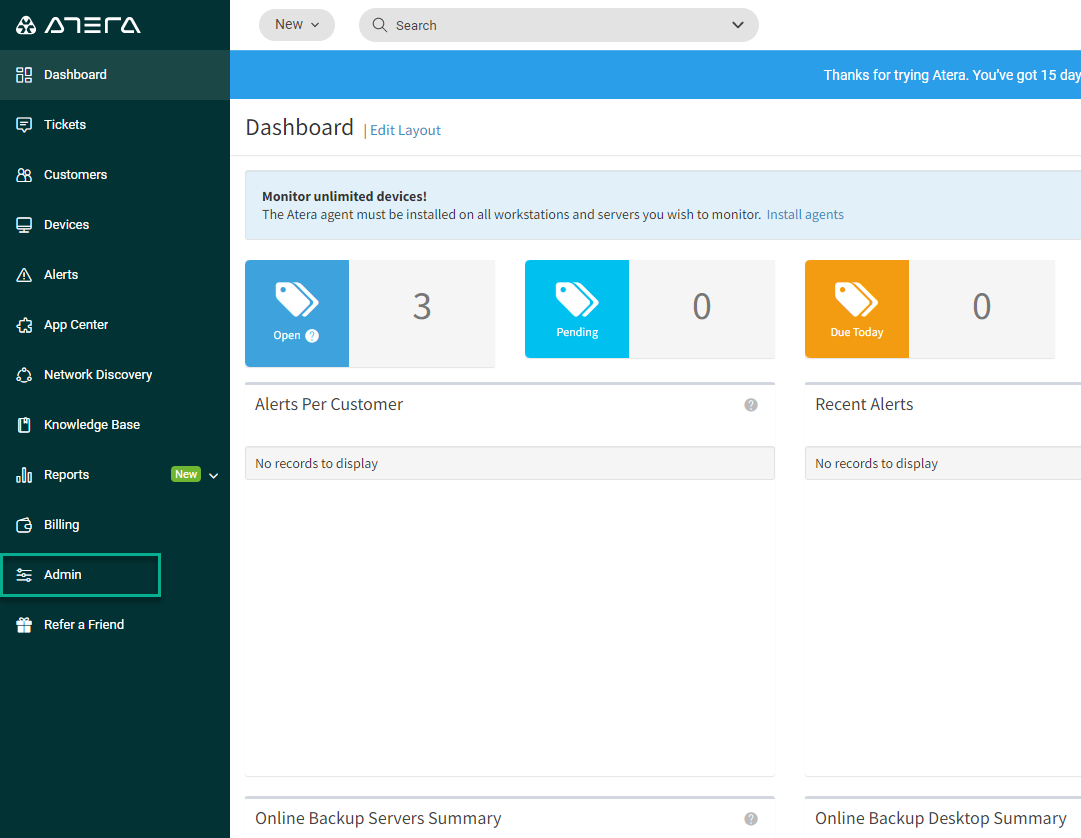Image resolution: width=1081 pixels, height=838 pixels.
Task: Select App Center in the sidebar
Action: click(x=114, y=325)
